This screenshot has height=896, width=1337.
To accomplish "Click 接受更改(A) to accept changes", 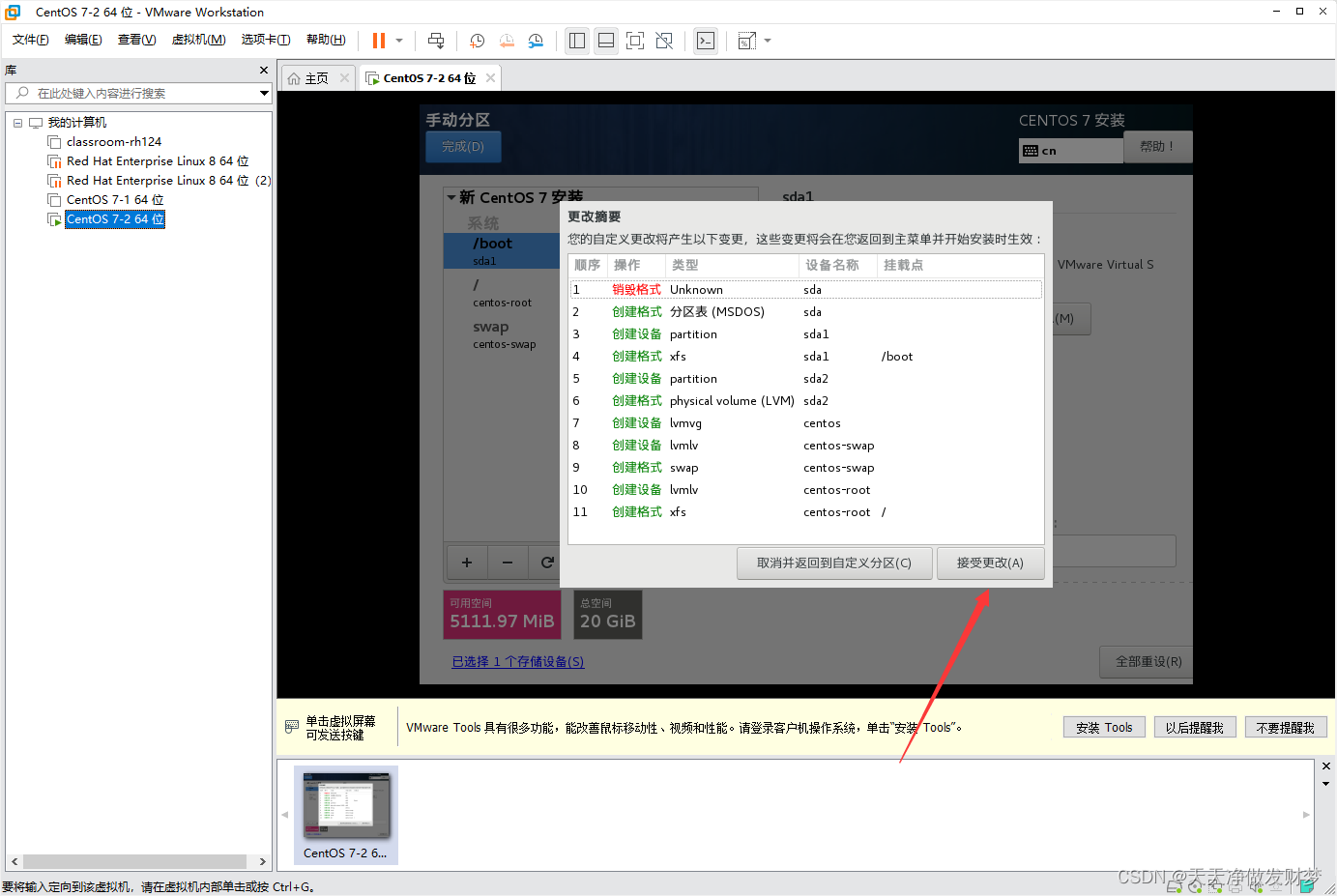I will 990,564.
